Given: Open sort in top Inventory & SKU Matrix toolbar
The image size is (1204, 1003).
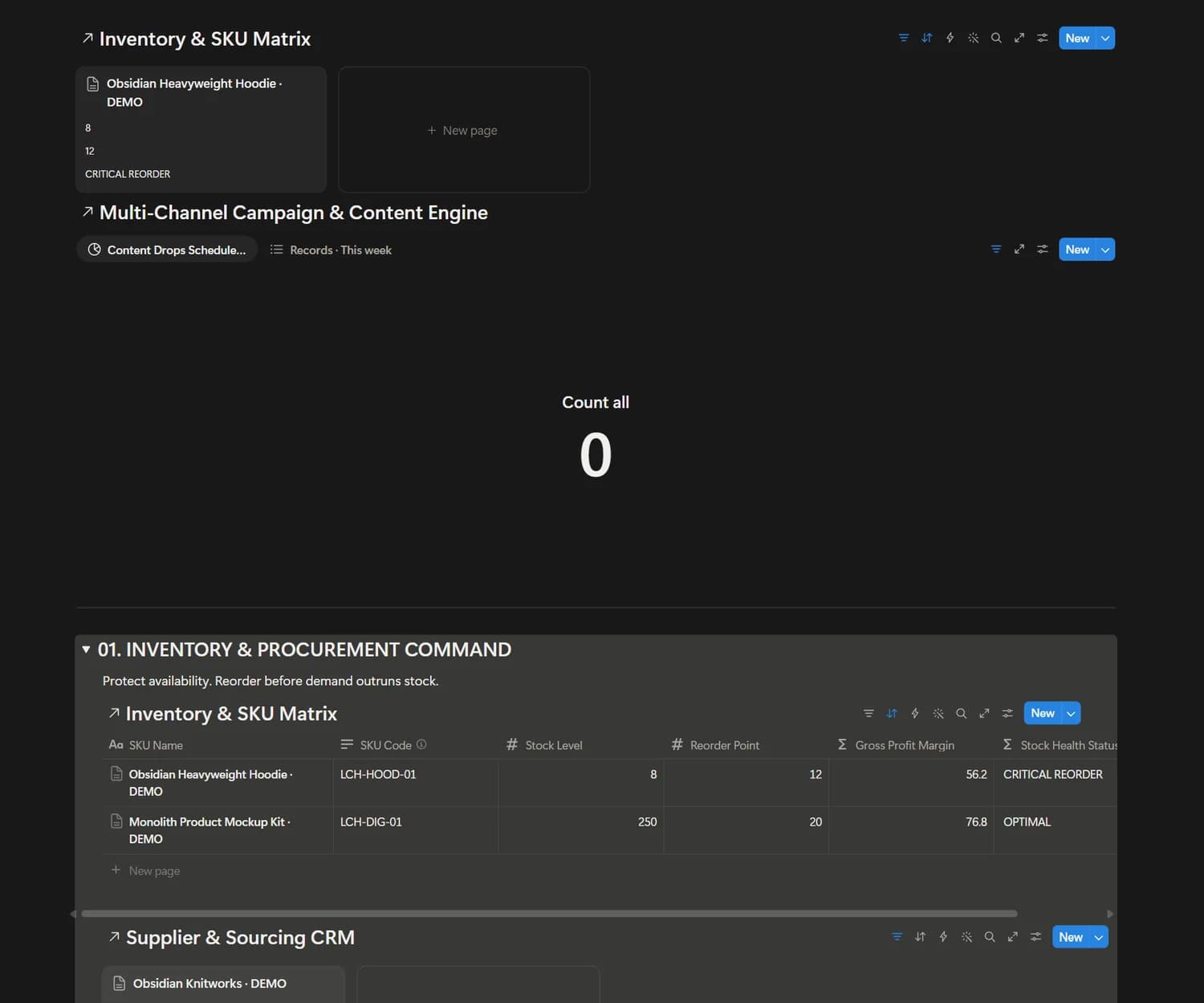Looking at the screenshot, I should (927, 38).
